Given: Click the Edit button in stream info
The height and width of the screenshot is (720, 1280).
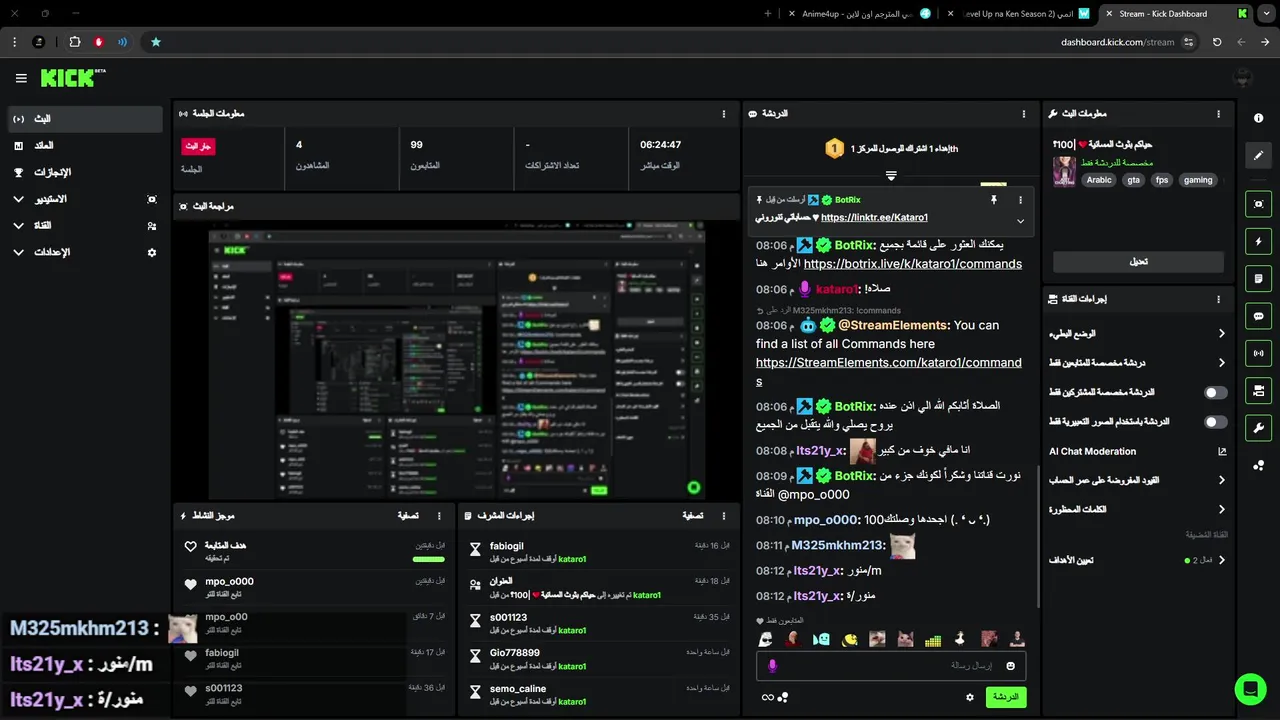Looking at the screenshot, I should click(1138, 261).
